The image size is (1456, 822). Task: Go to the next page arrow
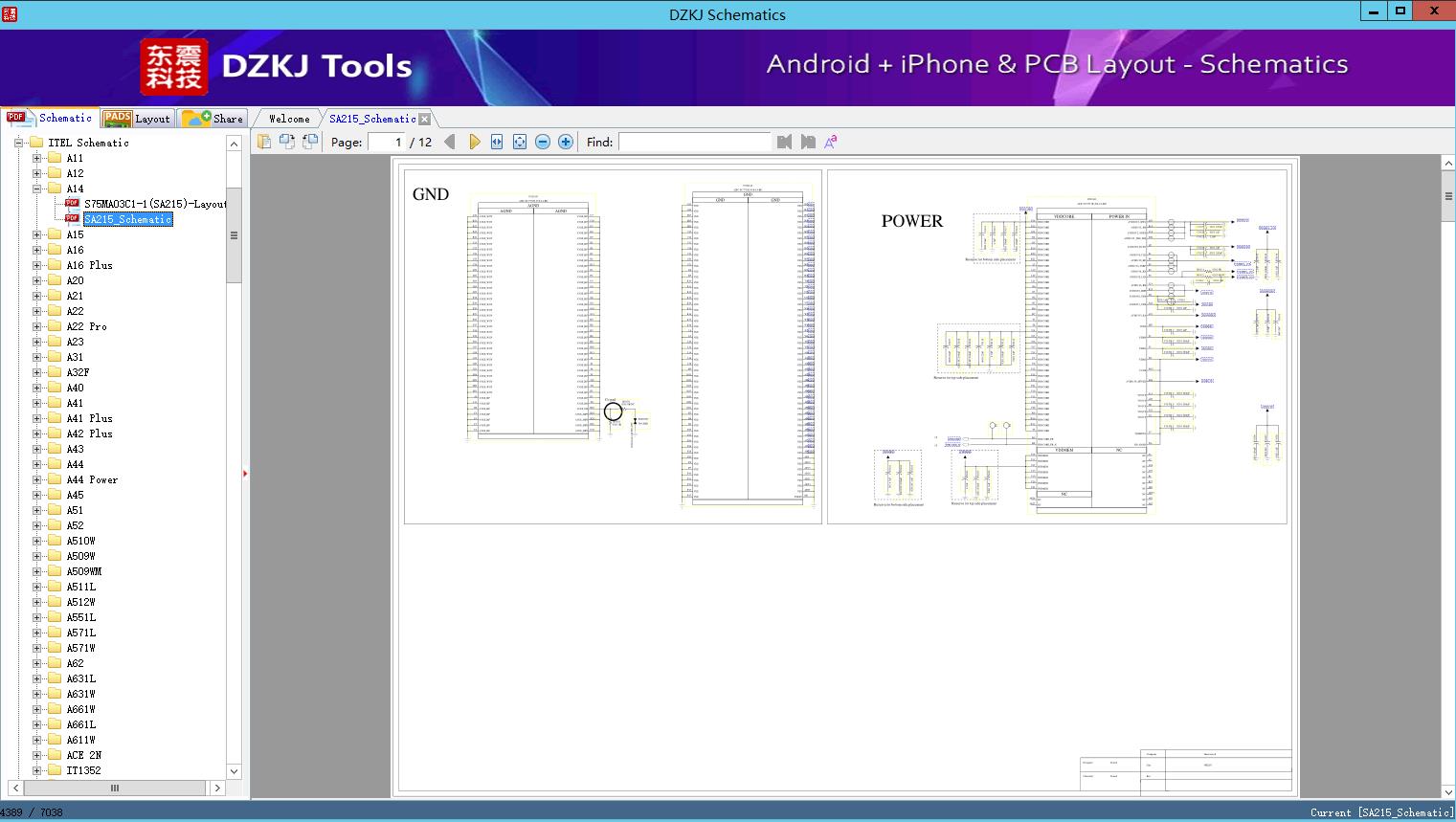[x=474, y=142]
